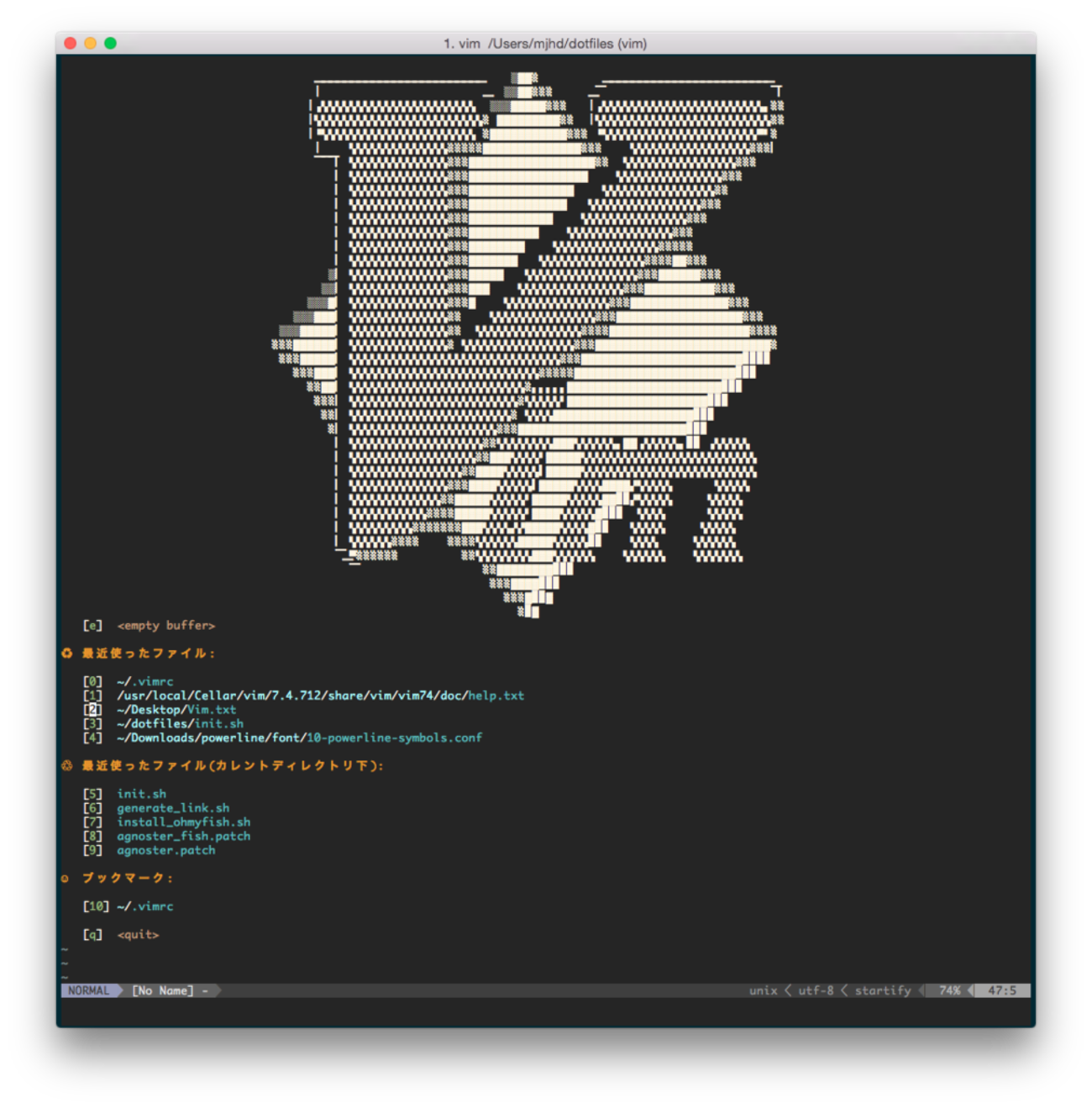Click the bullet icon beside ブックマーク:
The image size is (1092, 1108).
(x=66, y=879)
